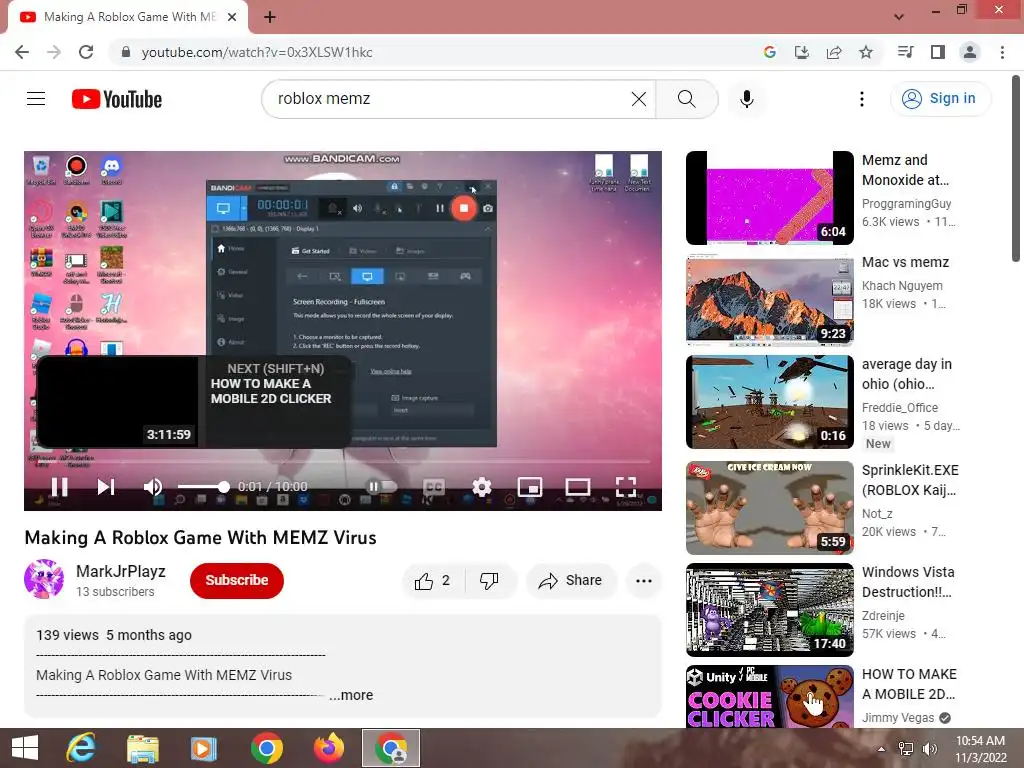
Task: Click the ProggramingGuy channel name
Action: (906, 204)
